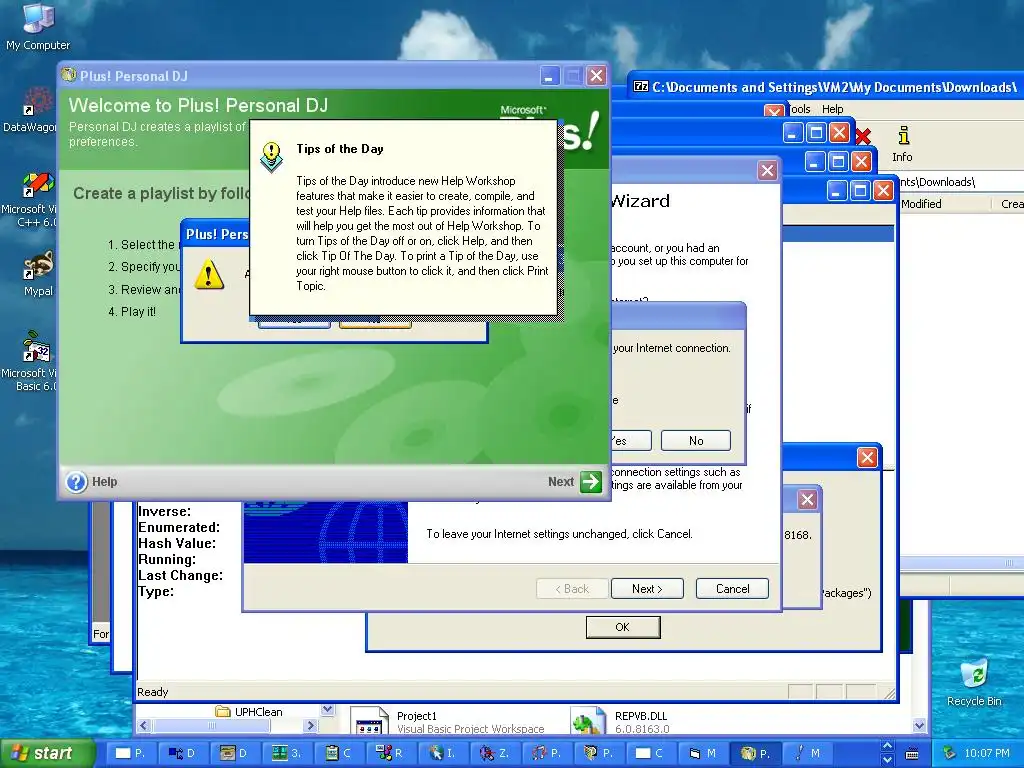Click the folder tree horizontal scrollbar thumb
Screen dimensions: 1024x768
click(x=212, y=726)
